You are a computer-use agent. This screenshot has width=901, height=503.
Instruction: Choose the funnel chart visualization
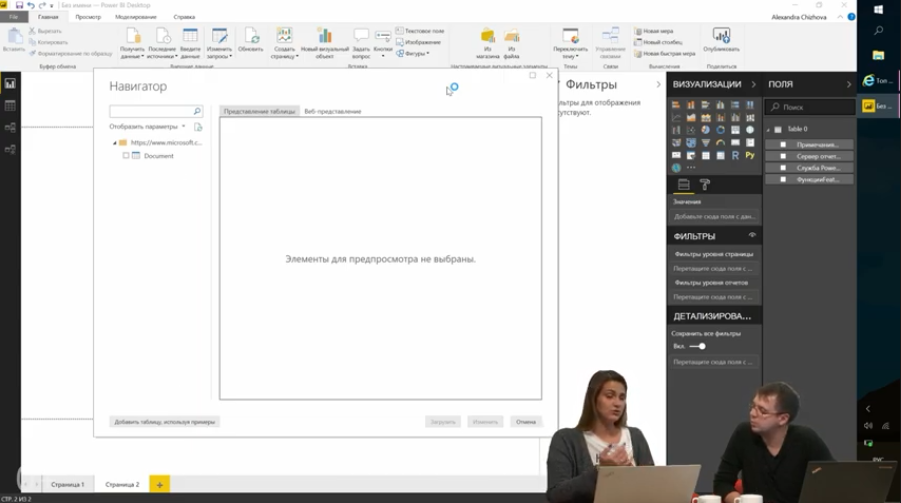tap(706, 143)
